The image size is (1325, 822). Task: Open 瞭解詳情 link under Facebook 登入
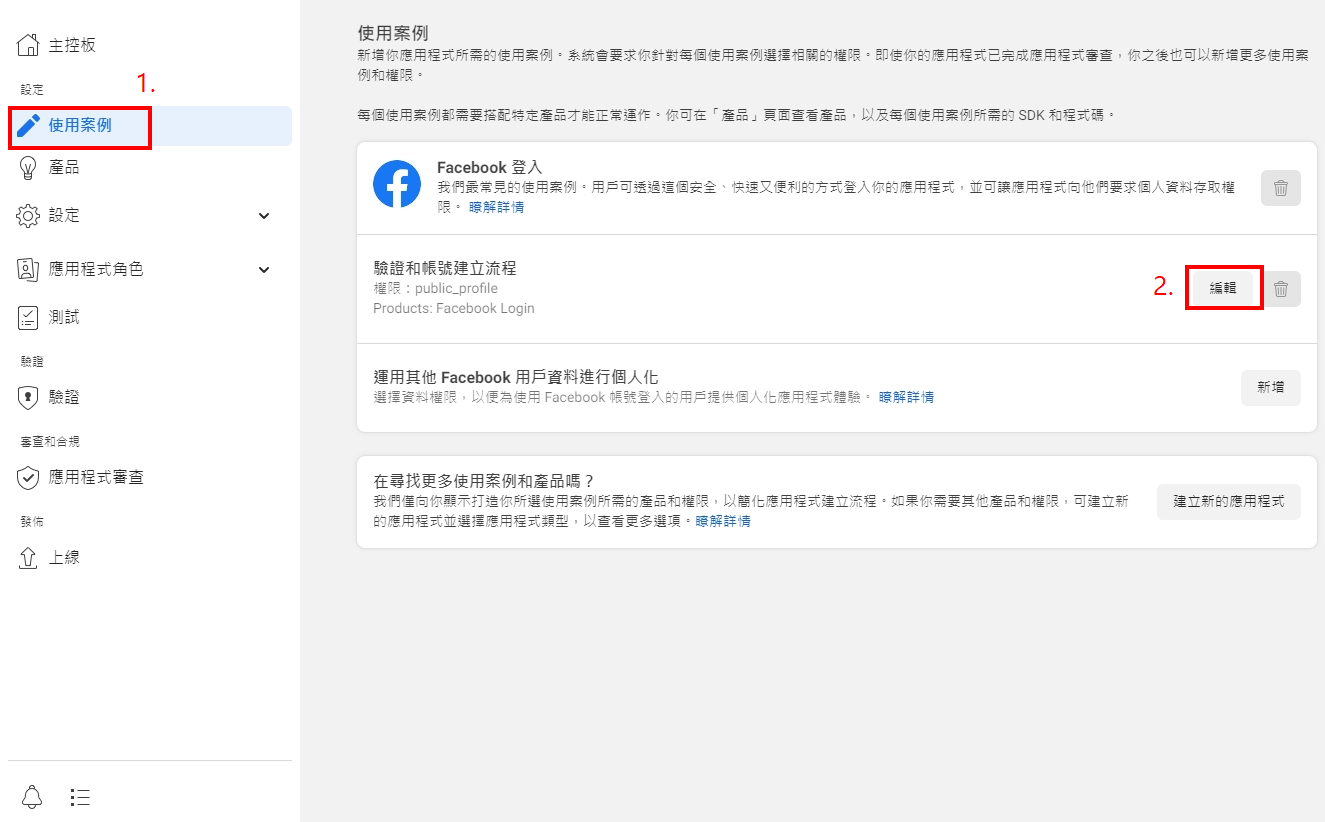pos(497,207)
